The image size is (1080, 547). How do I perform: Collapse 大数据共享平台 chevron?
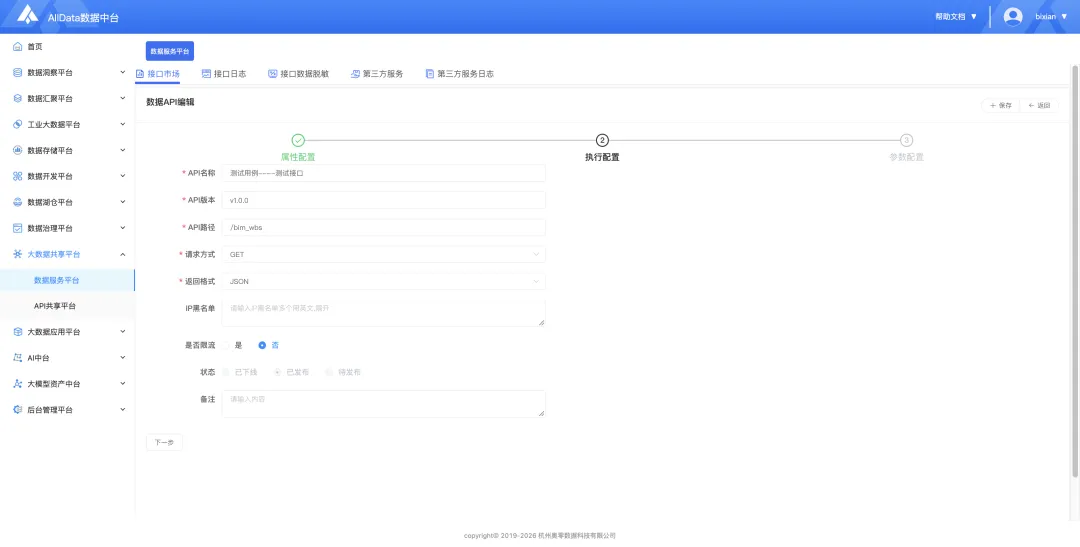[x=123, y=254]
